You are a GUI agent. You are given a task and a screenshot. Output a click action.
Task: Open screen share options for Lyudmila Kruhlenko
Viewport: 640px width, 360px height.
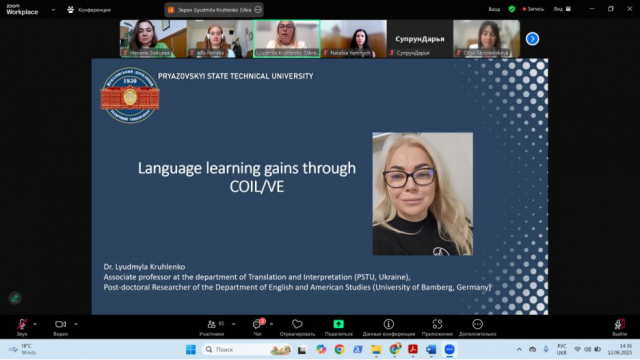[x=258, y=10]
